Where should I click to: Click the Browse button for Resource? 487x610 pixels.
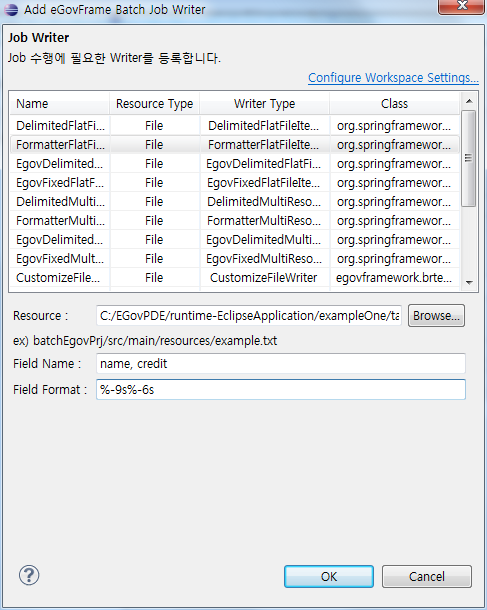pos(436,316)
